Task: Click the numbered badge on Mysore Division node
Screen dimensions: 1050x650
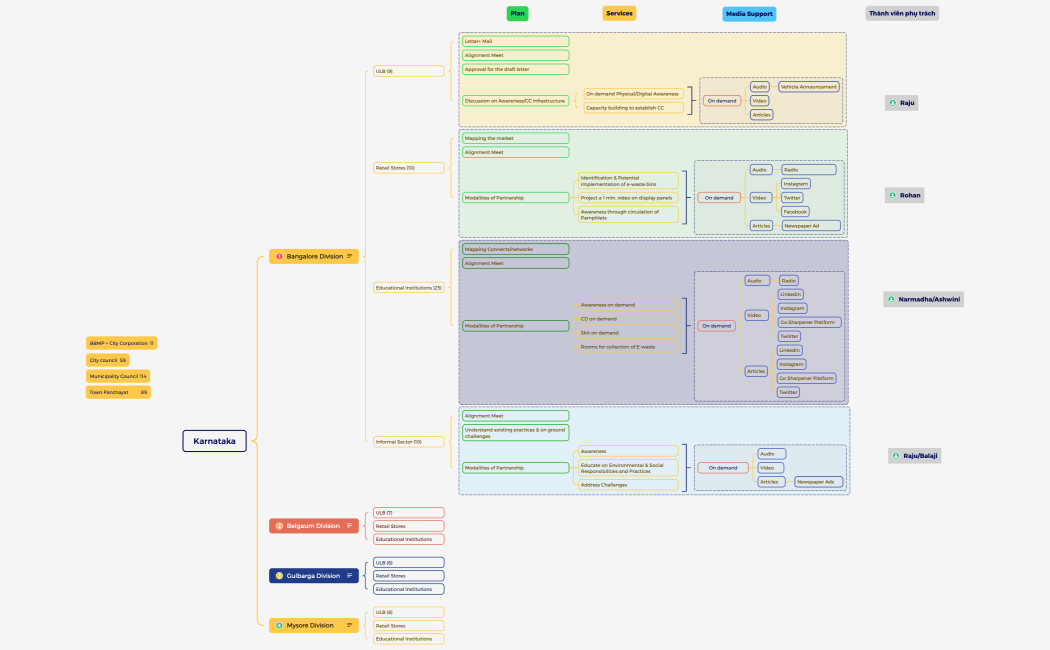Action: pyautogui.click(x=279, y=625)
